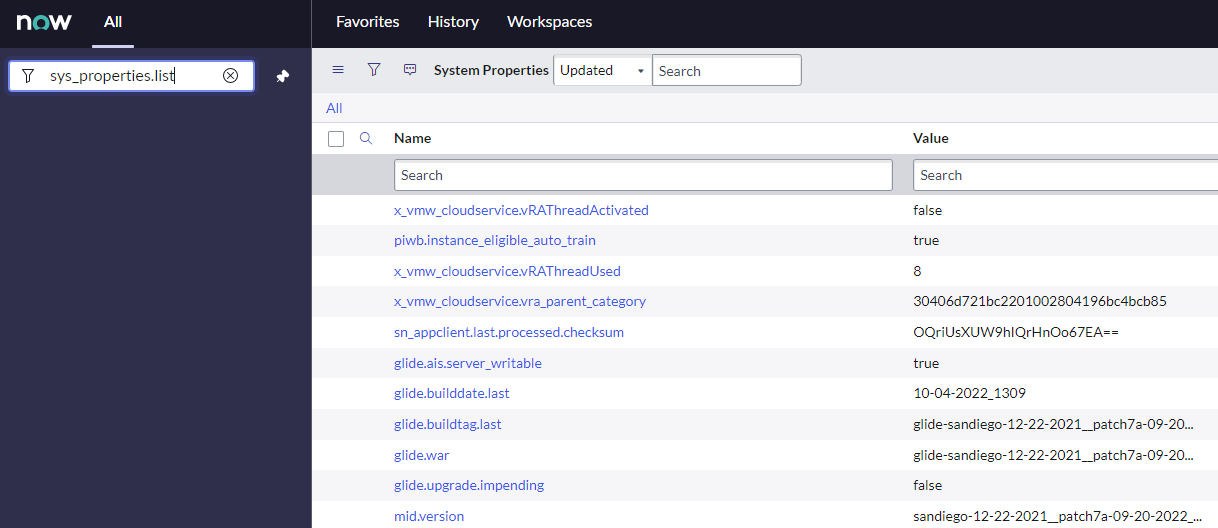Open glide.ais.server_writable property
Image resolution: width=1218 pixels, height=528 pixels.
(x=468, y=363)
